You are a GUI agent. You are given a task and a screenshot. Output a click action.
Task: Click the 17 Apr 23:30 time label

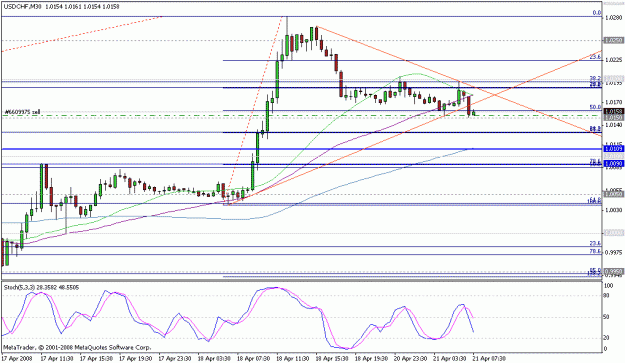point(175,358)
